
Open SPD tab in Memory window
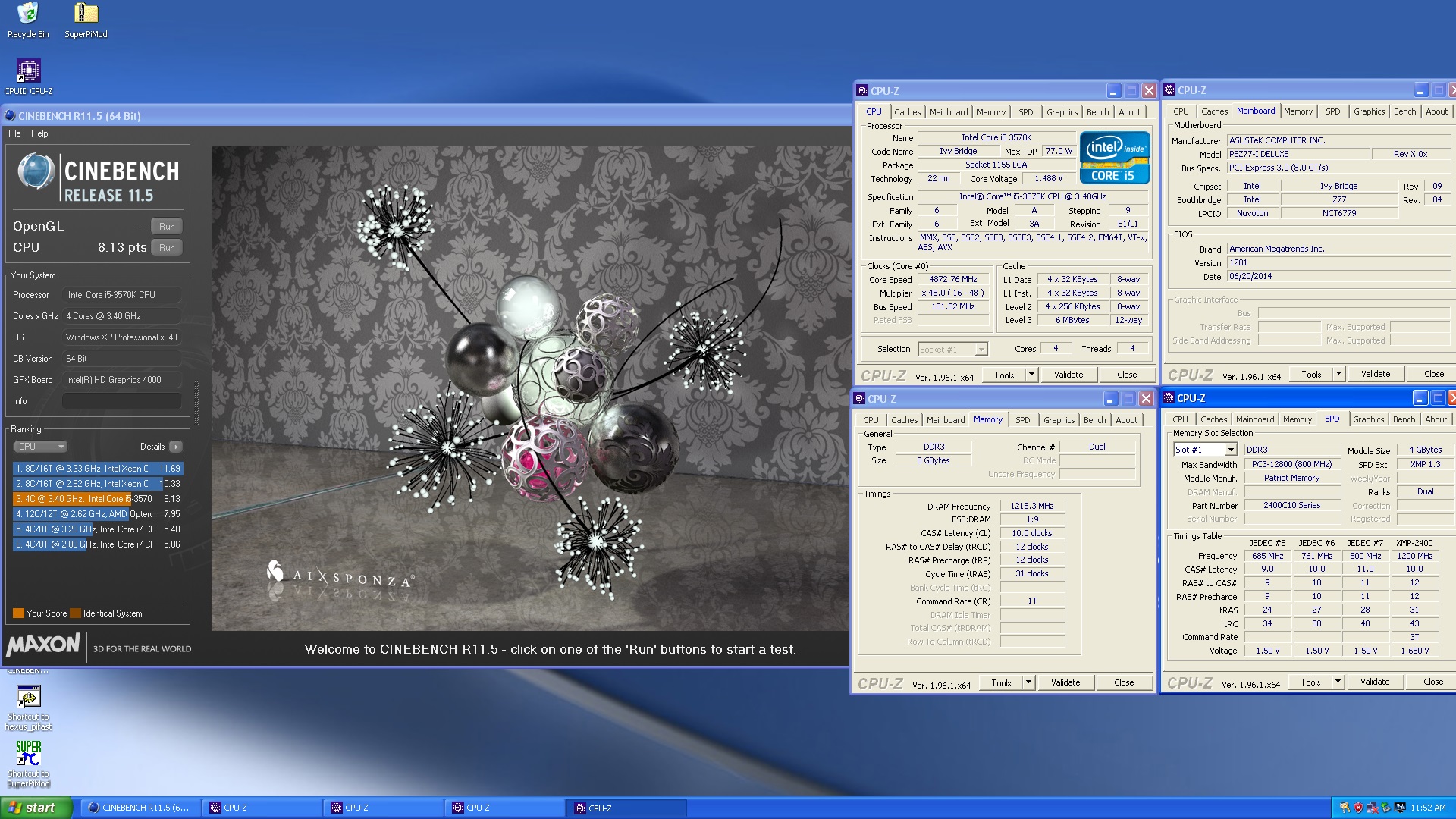[1023, 420]
